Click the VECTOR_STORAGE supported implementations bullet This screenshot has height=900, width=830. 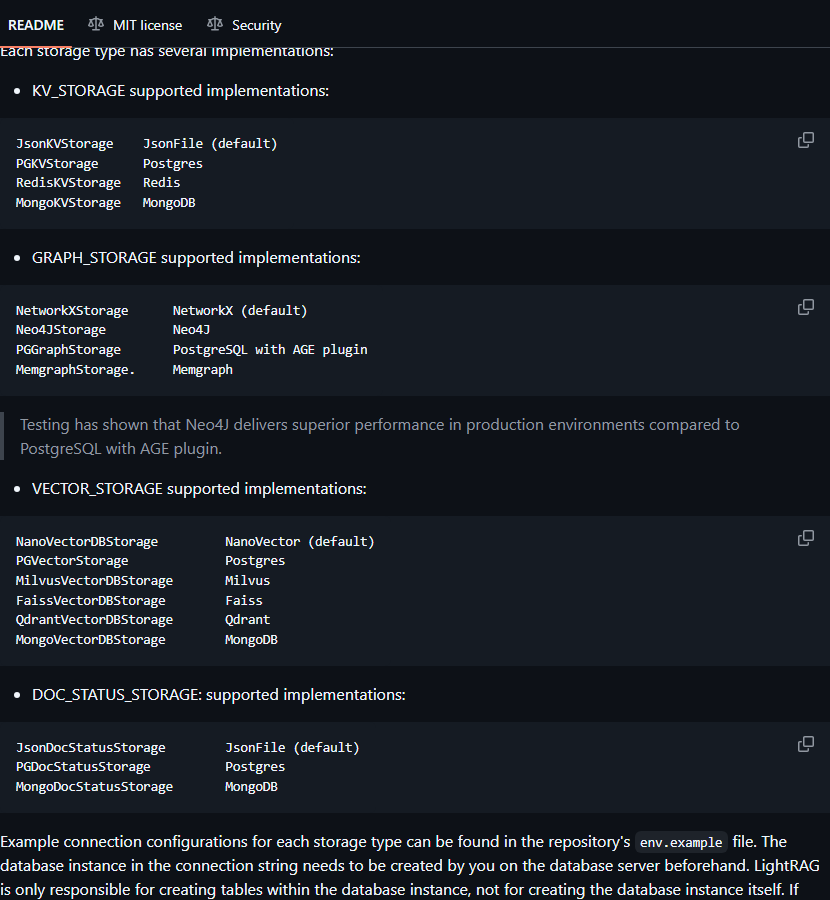click(199, 489)
